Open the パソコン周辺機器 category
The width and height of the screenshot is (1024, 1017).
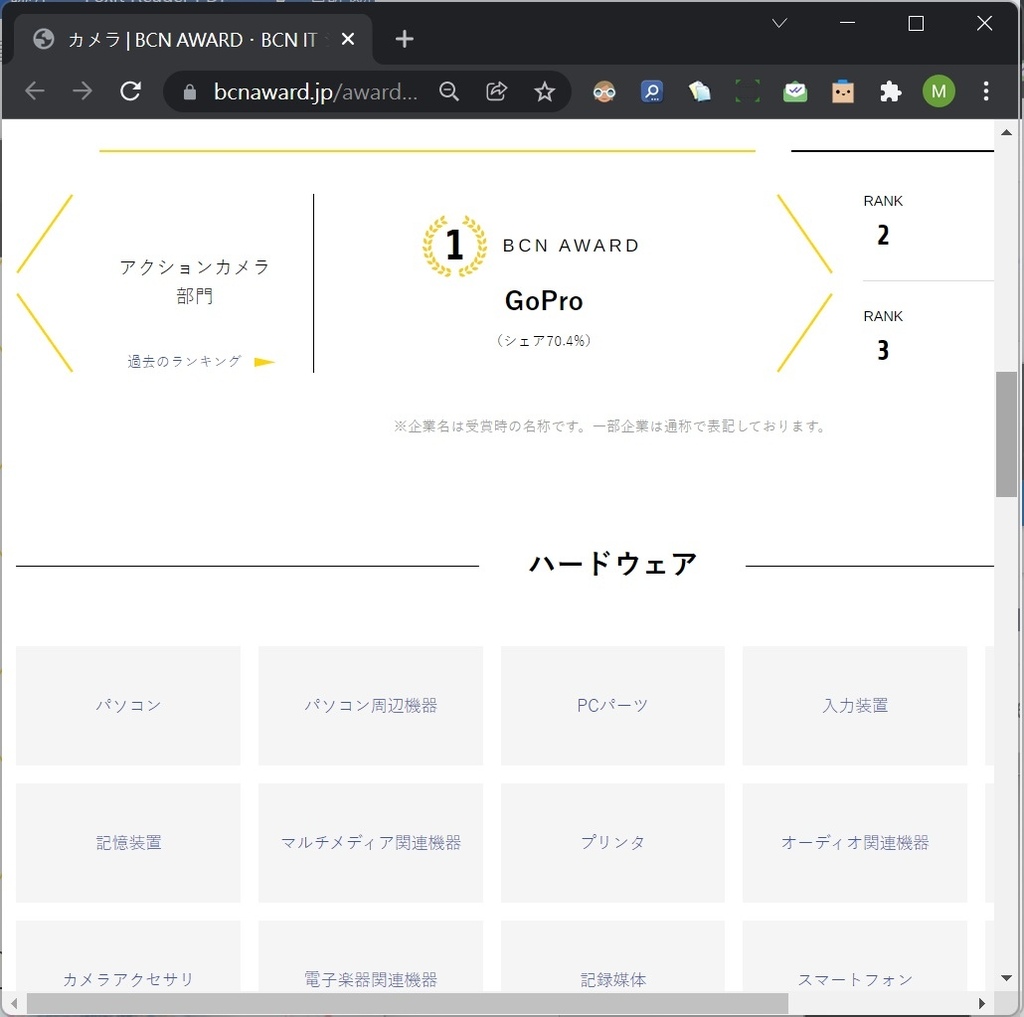tap(370, 705)
